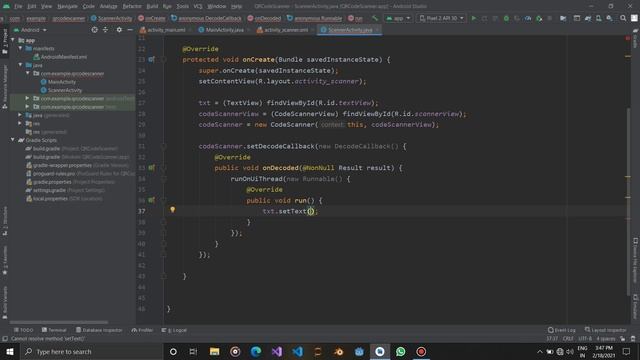640x360 pixels.
Task: Open VS Code from the taskbar
Action: pyautogui.click(x=298, y=351)
